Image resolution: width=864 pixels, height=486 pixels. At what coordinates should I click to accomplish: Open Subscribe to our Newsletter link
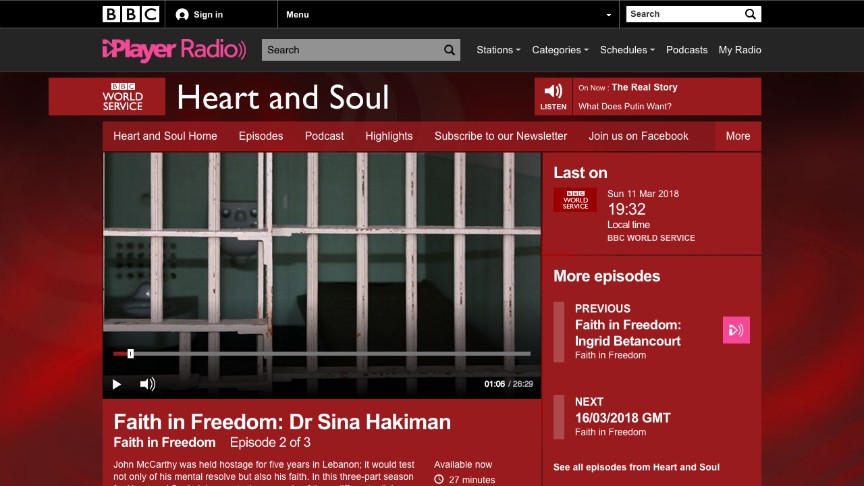pos(500,136)
